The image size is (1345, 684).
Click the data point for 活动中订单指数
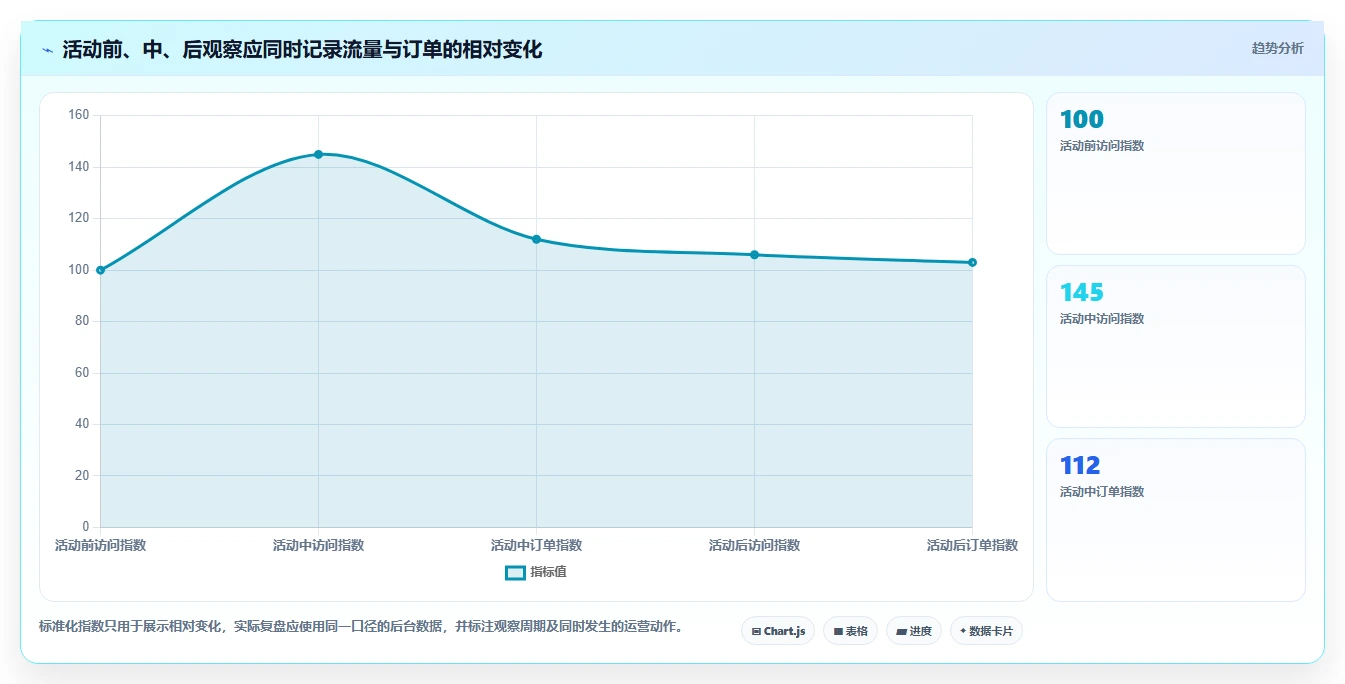click(x=536, y=239)
